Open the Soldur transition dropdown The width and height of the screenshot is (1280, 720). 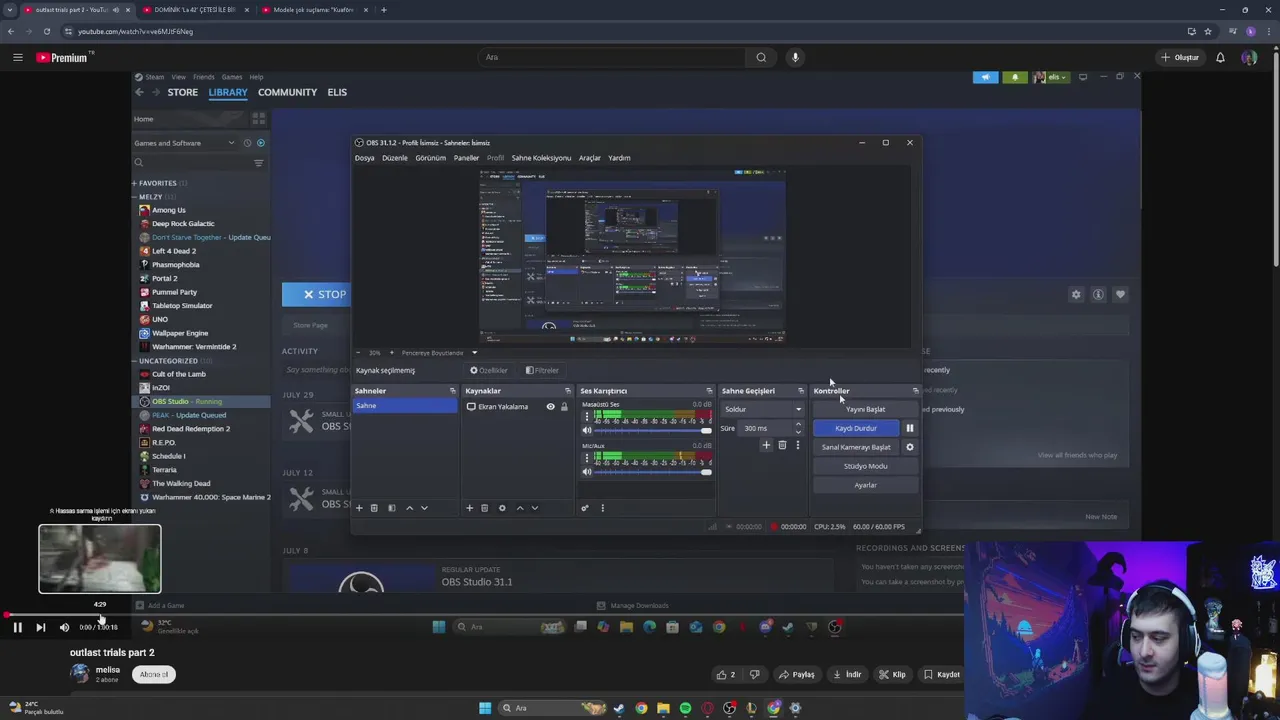pyautogui.click(x=762, y=409)
